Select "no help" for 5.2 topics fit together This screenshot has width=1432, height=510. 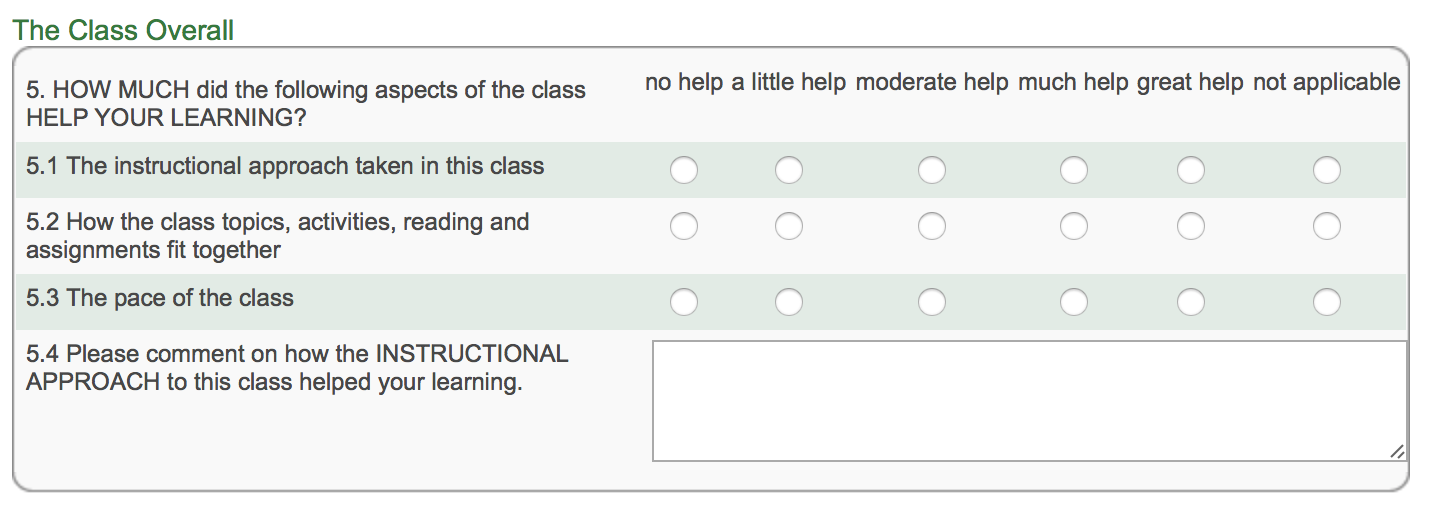[684, 227]
